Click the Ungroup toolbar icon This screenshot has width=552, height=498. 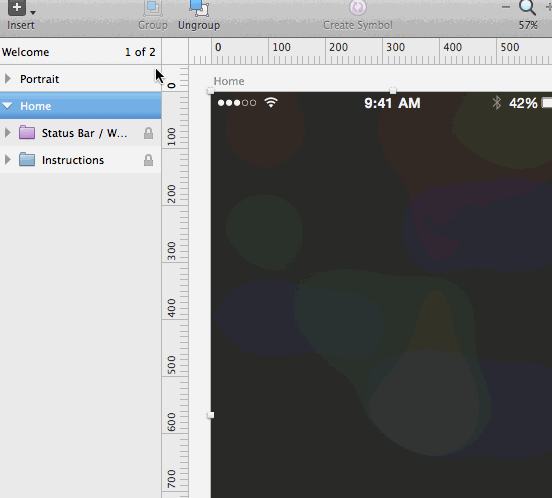[199, 8]
